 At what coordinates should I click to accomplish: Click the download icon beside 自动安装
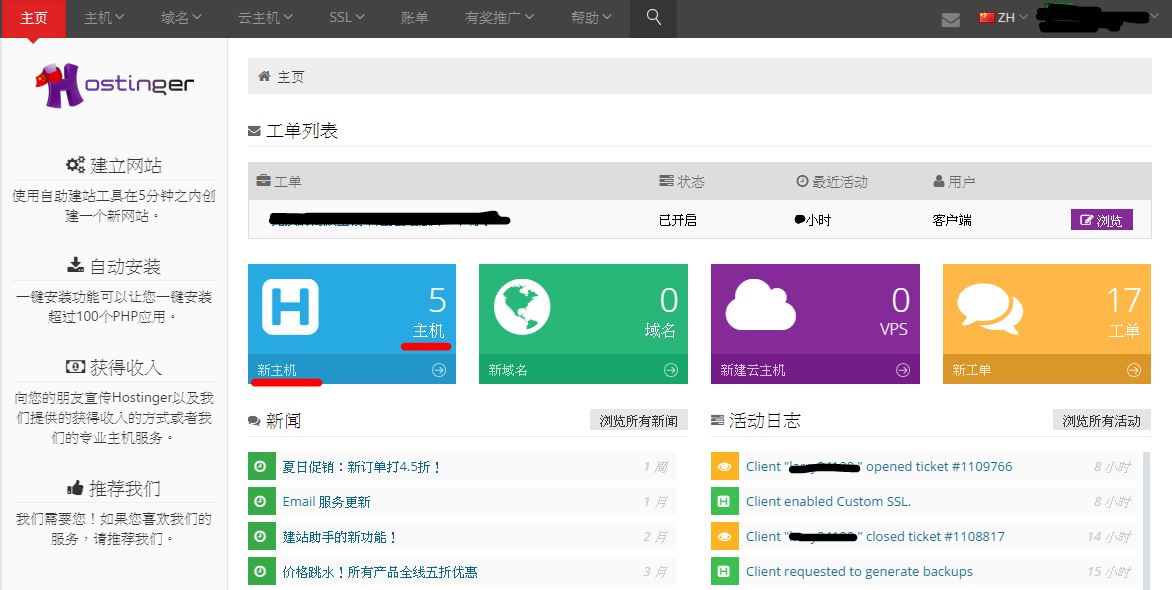(x=75, y=265)
